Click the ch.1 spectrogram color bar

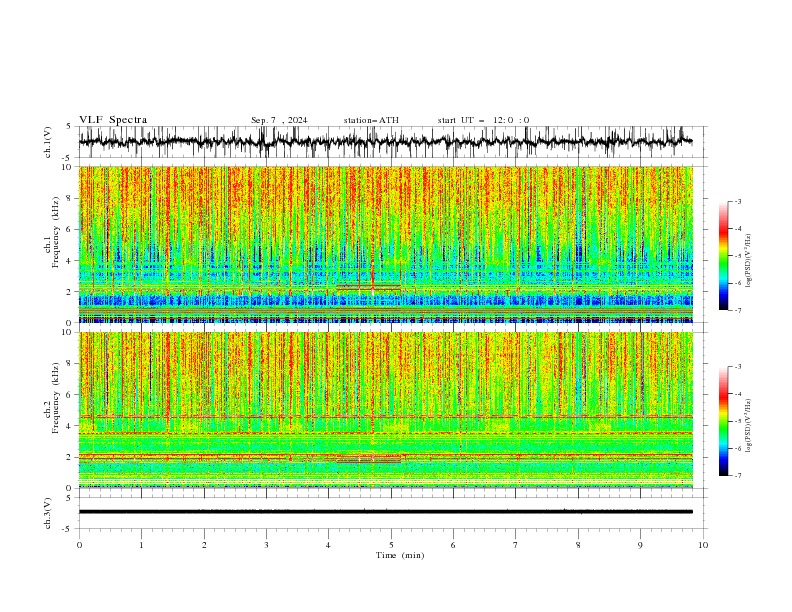coord(723,256)
